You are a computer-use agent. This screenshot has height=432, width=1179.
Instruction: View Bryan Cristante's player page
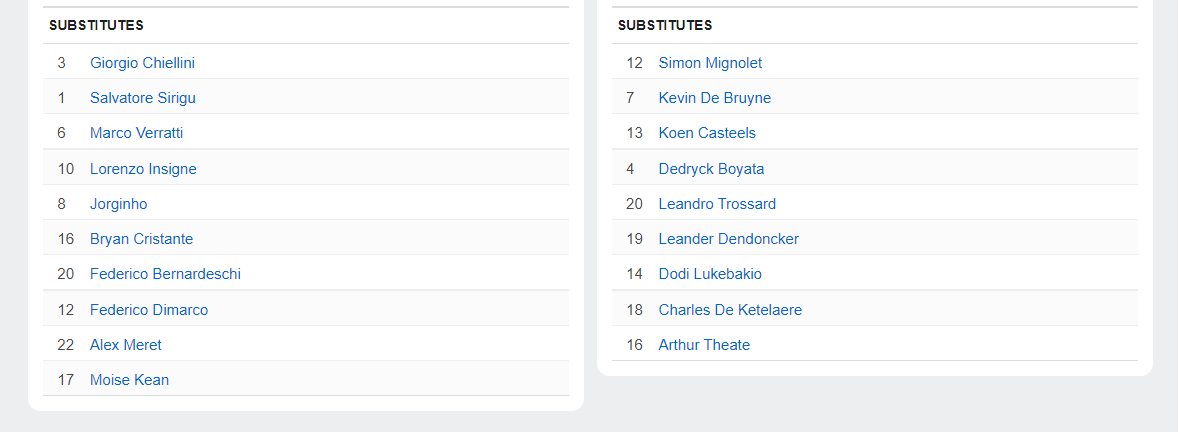coord(141,239)
